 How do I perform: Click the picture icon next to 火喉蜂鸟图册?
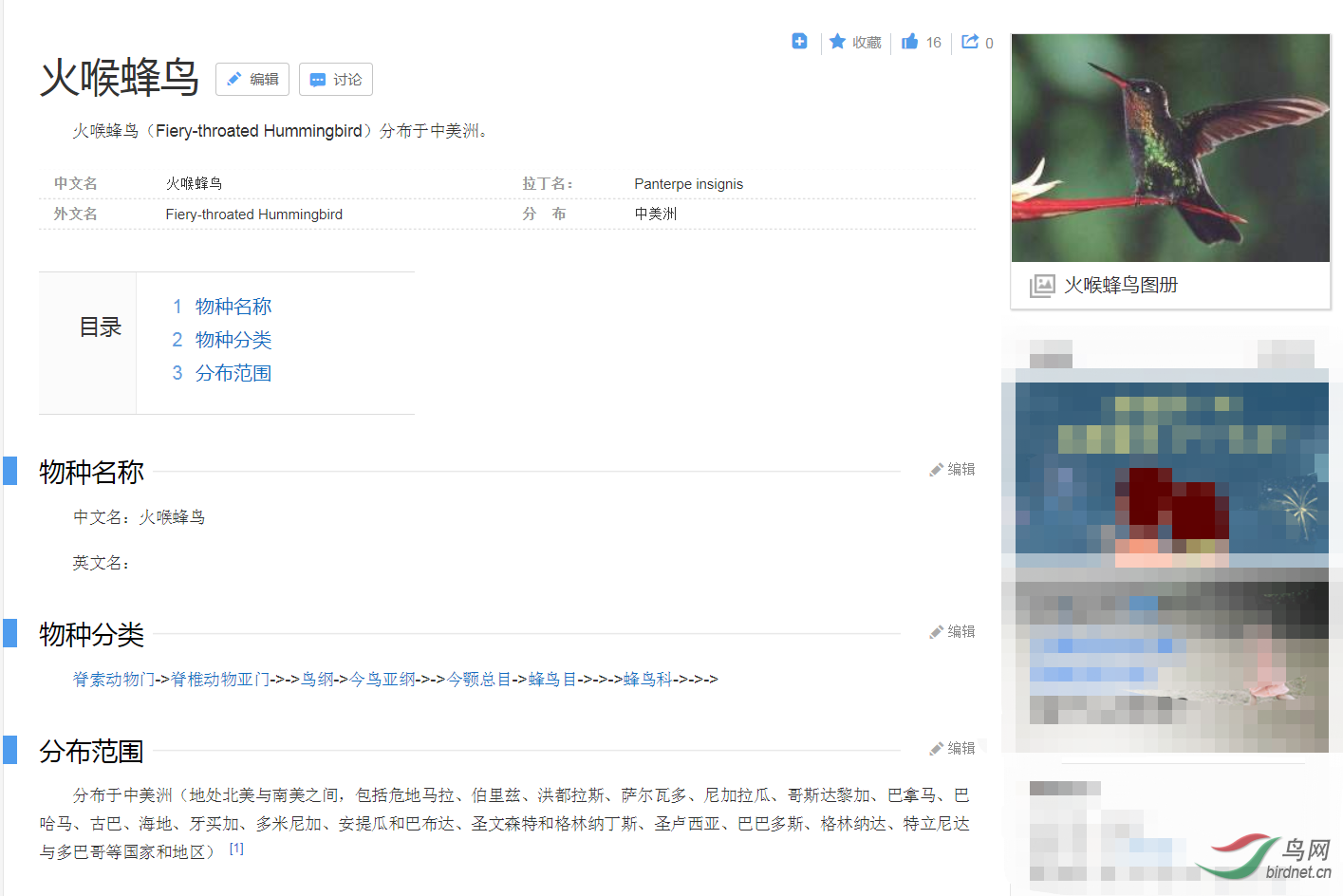1042,285
